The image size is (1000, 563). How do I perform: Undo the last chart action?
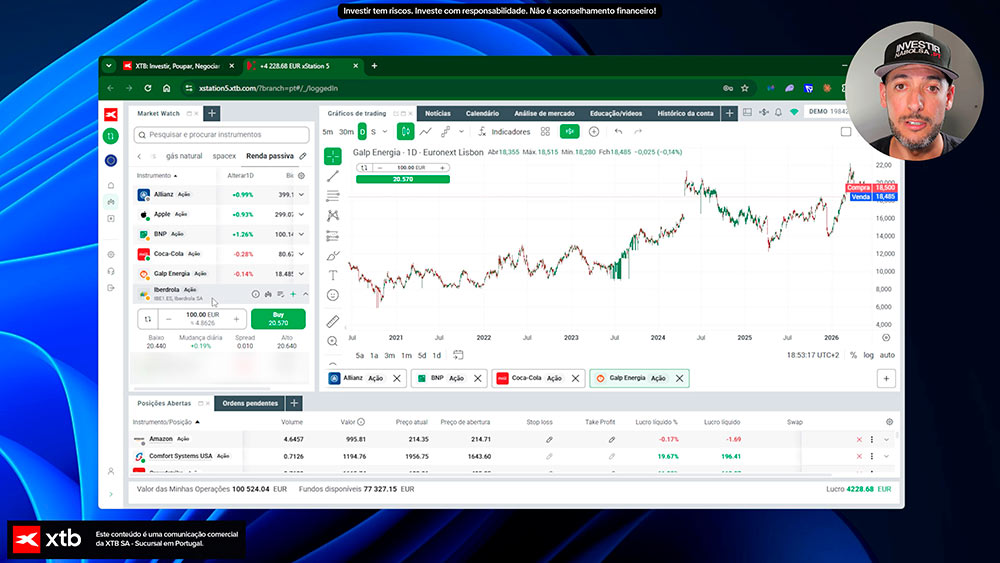[x=618, y=131]
